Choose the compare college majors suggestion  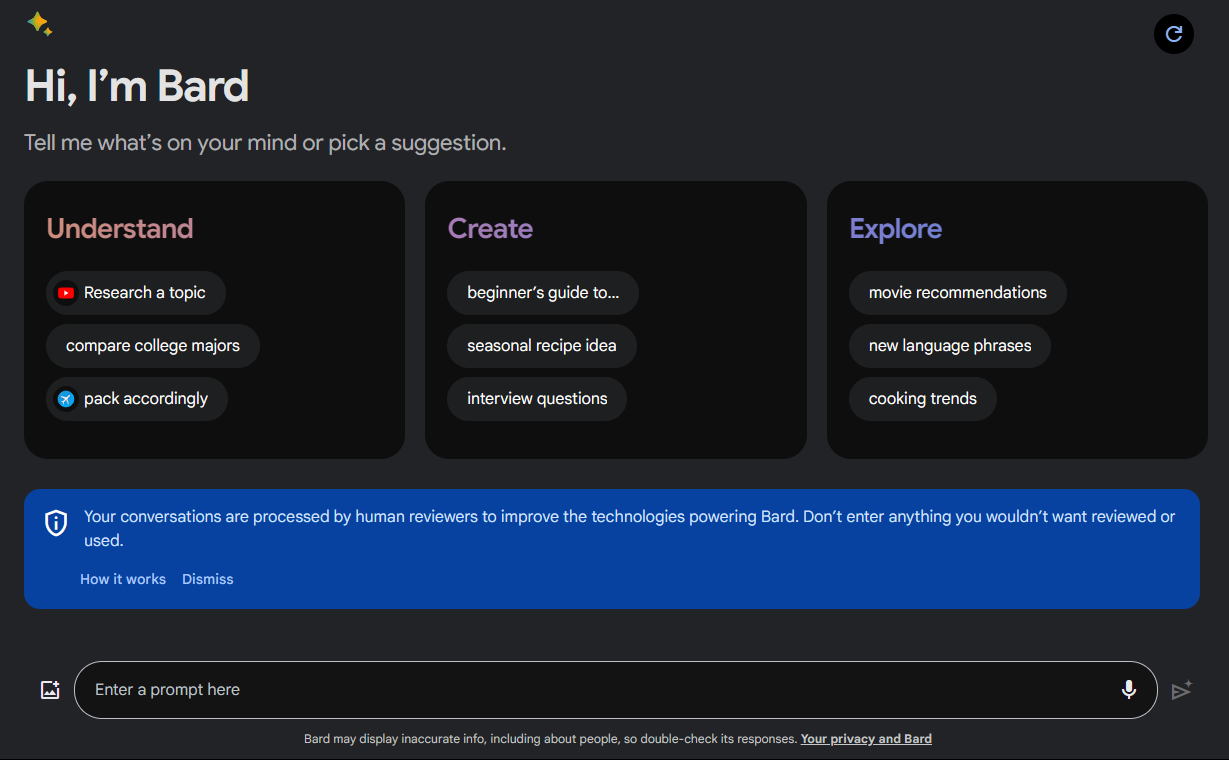click(152, 345)
